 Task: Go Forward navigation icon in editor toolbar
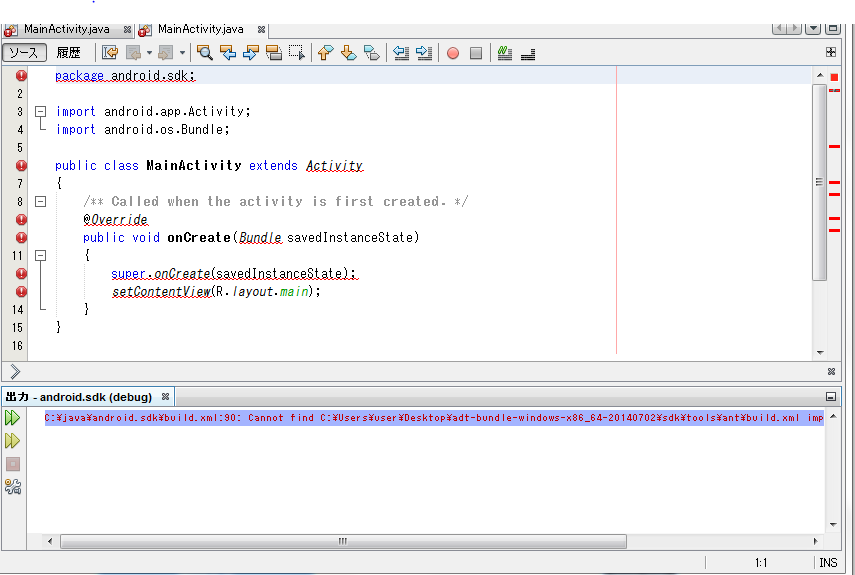166,53
